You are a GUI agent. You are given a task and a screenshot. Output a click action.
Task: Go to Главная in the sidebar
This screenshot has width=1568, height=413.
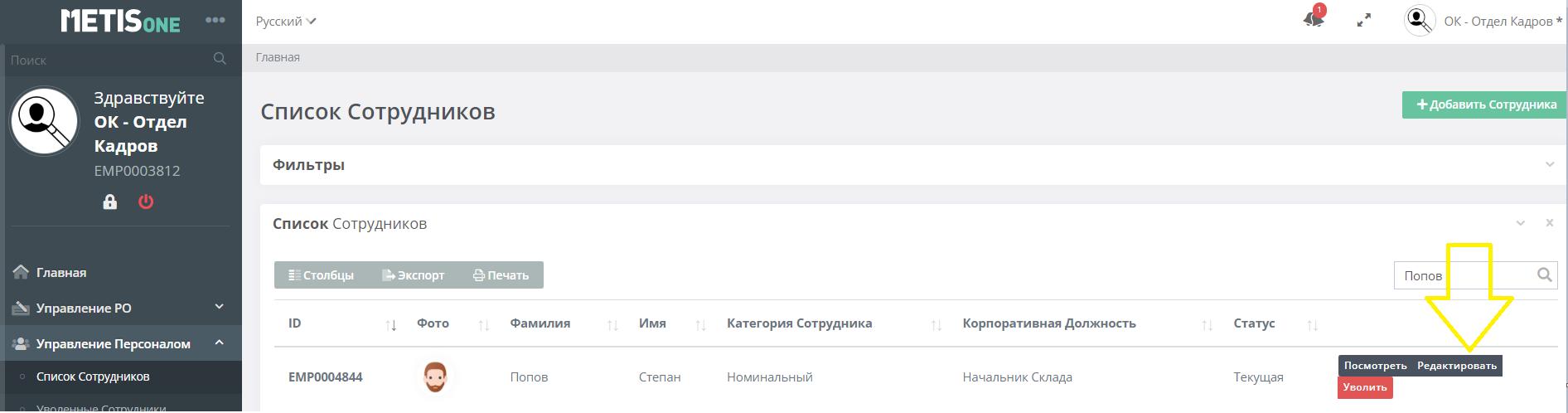pyautogui.click(x=61, y=273)
